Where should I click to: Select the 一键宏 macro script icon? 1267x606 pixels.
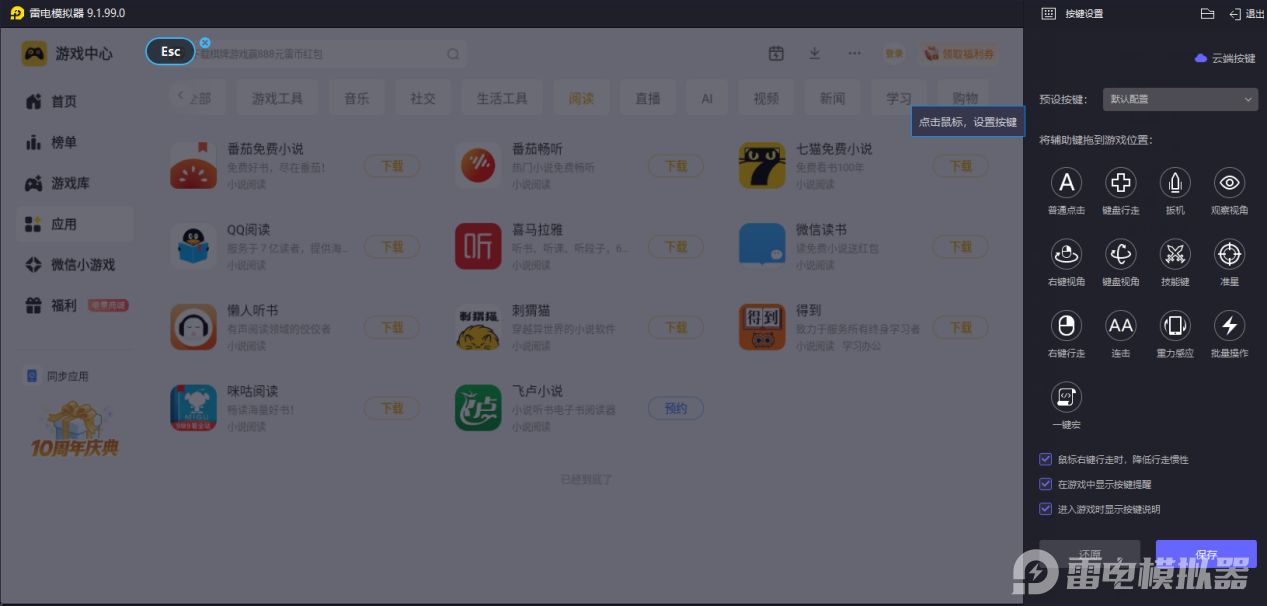(x=1066, y=397)
